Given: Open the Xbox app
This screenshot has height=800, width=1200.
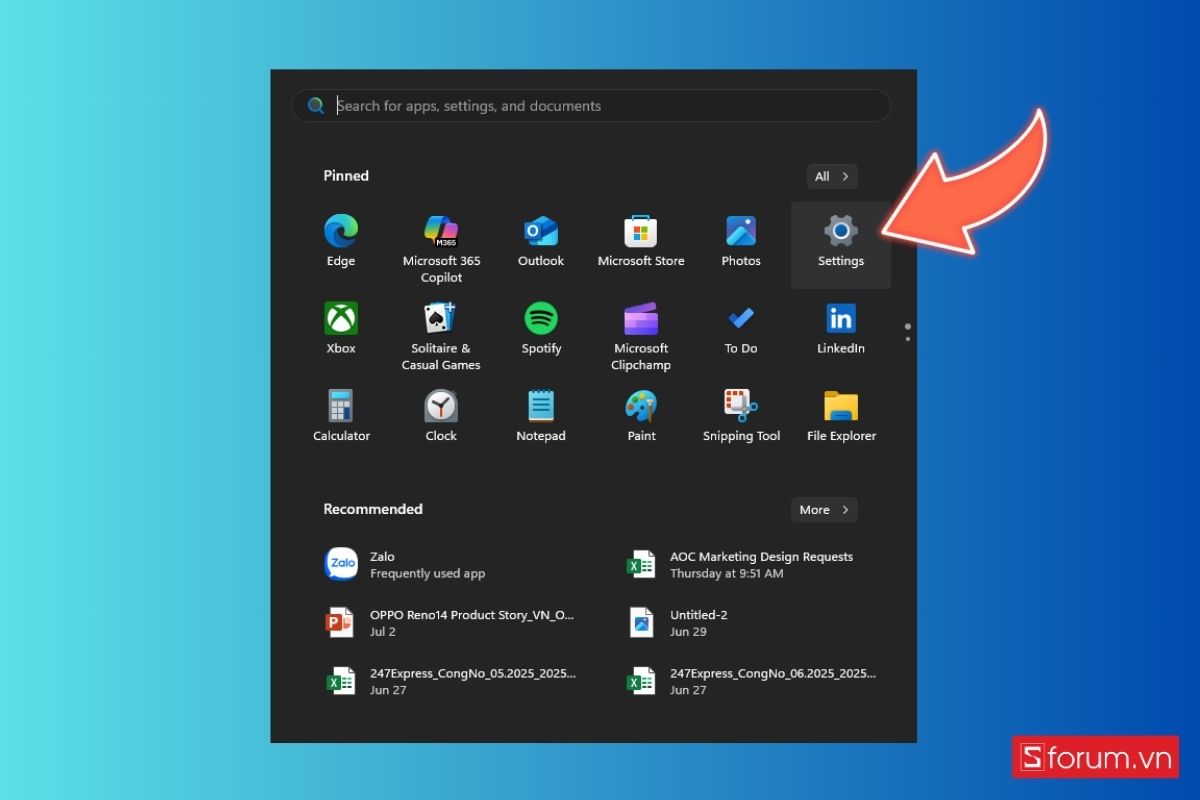Looking at the screenshot, I should 341,330.
